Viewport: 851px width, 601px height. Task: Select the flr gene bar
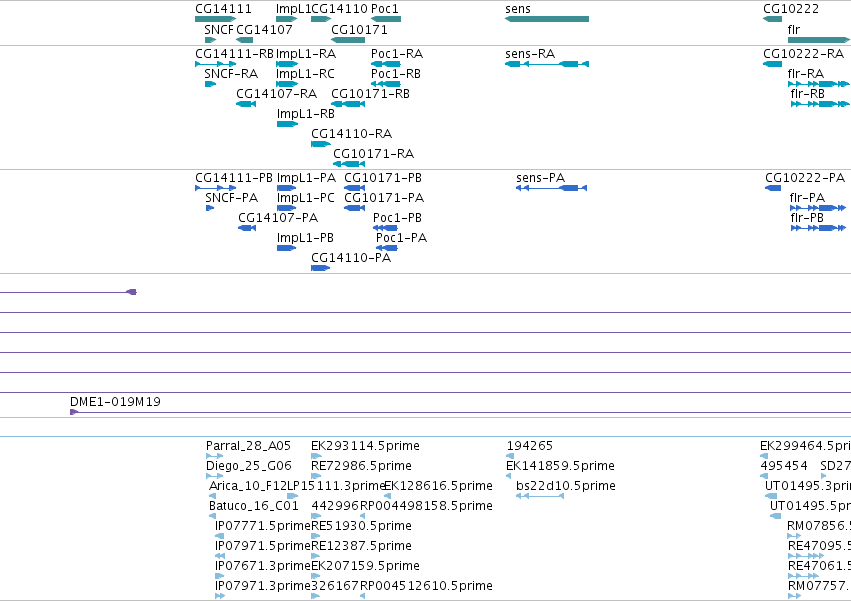pyautogui.click(x=818, y=40)
